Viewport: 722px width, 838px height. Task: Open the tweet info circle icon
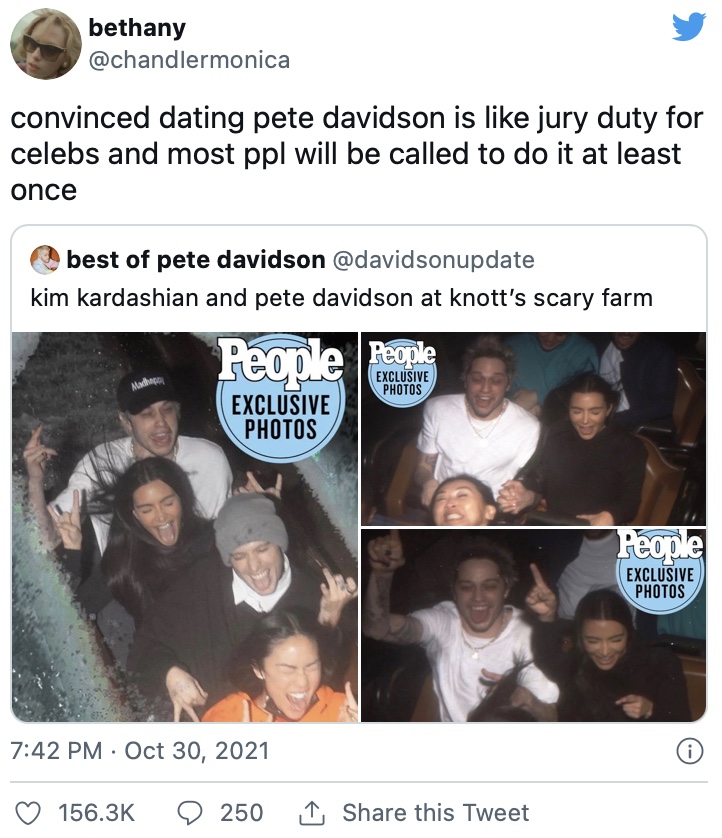tap(690, 751)
